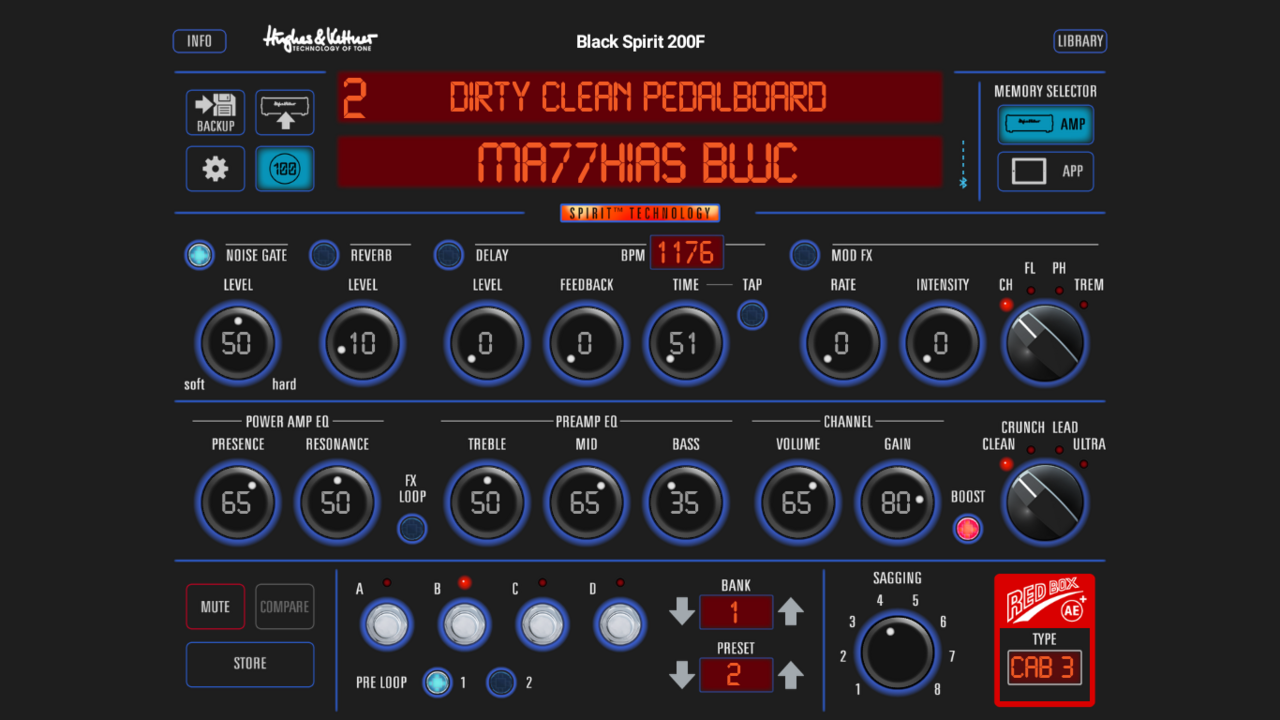Click the channel Gain knob
Viewport: 1280px width, 720px height.
897,502
